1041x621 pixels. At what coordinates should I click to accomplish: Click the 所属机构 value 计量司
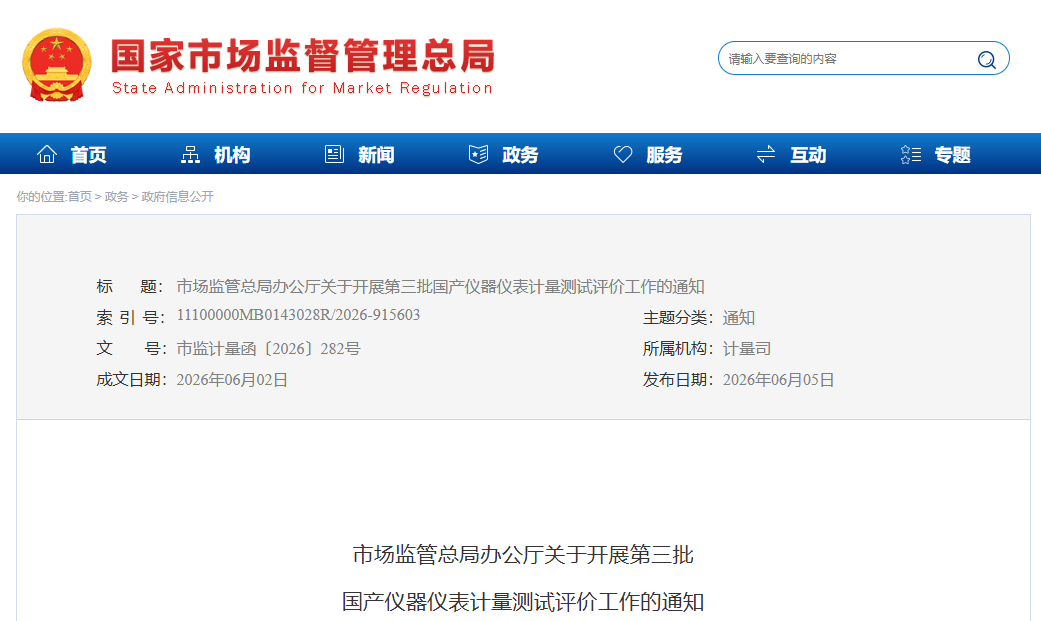pos(746,349)
